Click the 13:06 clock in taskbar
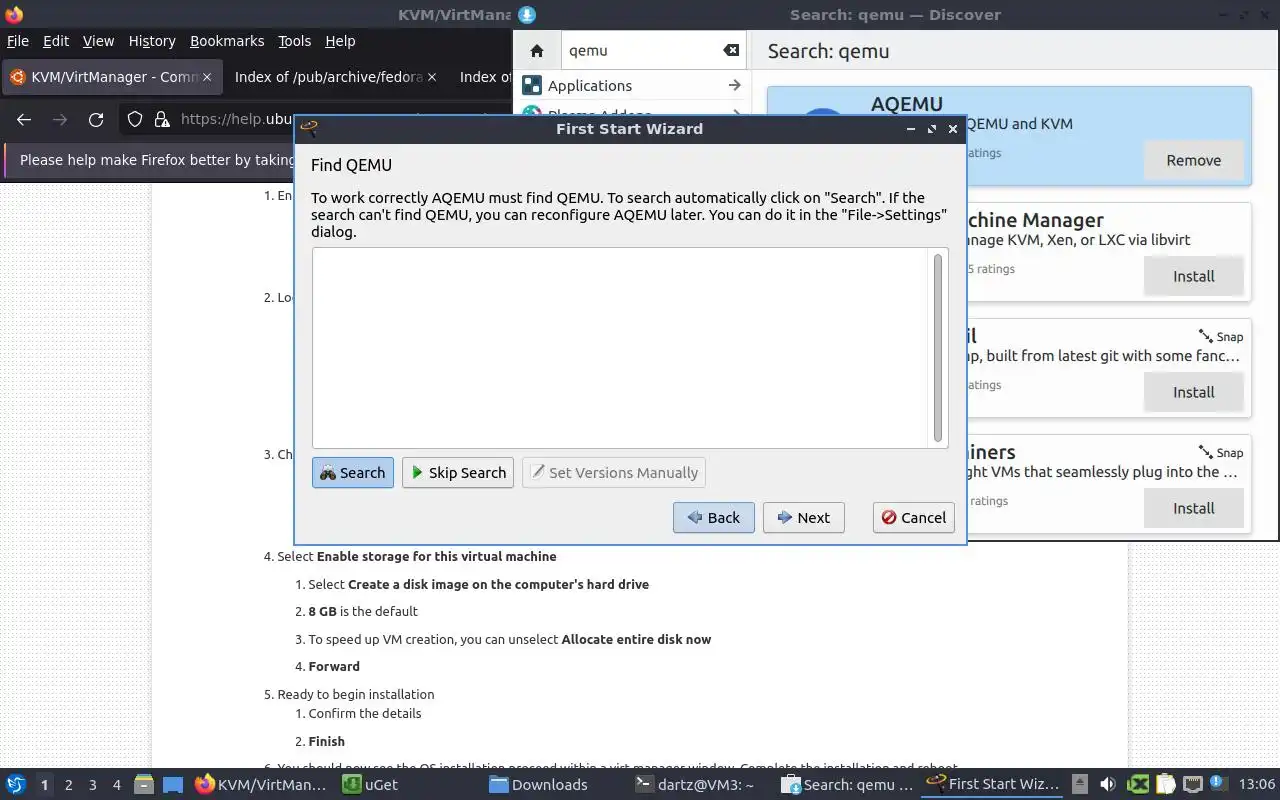The height and width of the screenshot is (800, 1280). coord(1256,785)
